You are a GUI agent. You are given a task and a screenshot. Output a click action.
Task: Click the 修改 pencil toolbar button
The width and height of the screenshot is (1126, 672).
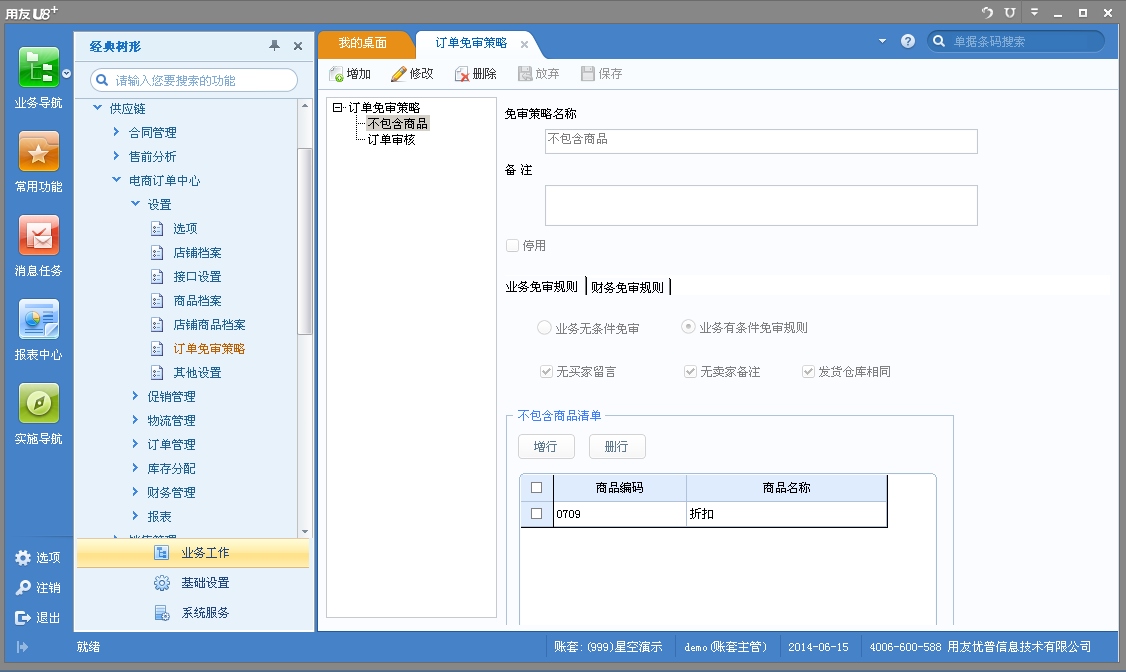click(x=412, y=74)
